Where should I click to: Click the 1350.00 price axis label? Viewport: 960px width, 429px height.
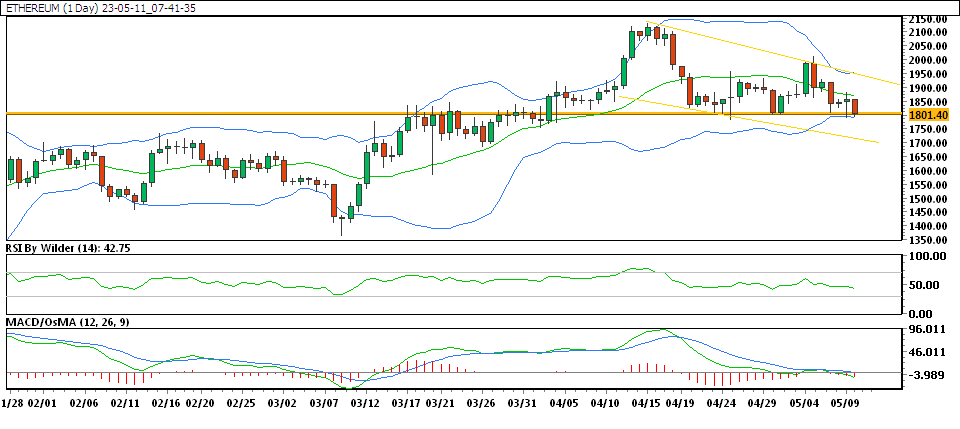pyautogui.click(x=929, y=240)
